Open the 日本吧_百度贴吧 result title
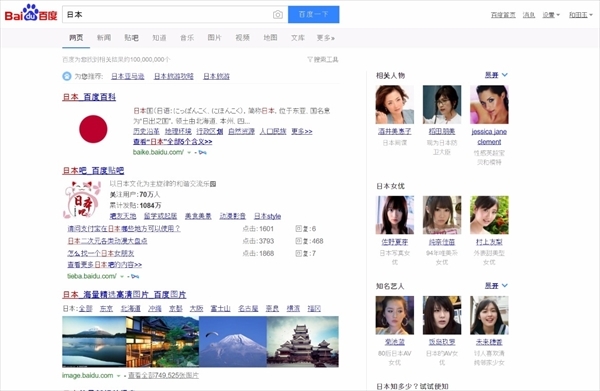Image resolution: width=600 pixels, height=391 pixels. click(x=93, y=170)
